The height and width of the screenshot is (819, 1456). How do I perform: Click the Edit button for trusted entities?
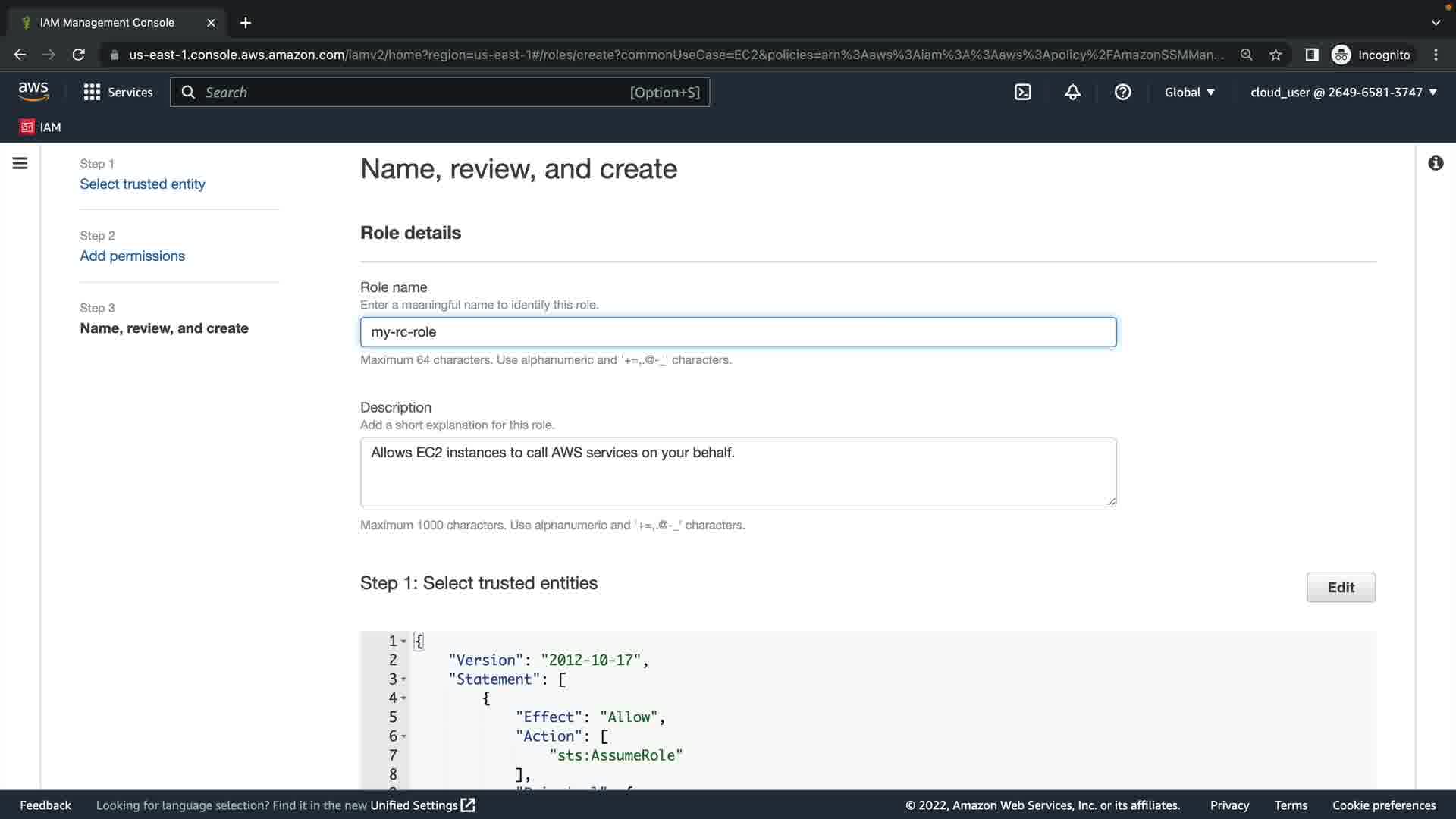[1340, 588]
